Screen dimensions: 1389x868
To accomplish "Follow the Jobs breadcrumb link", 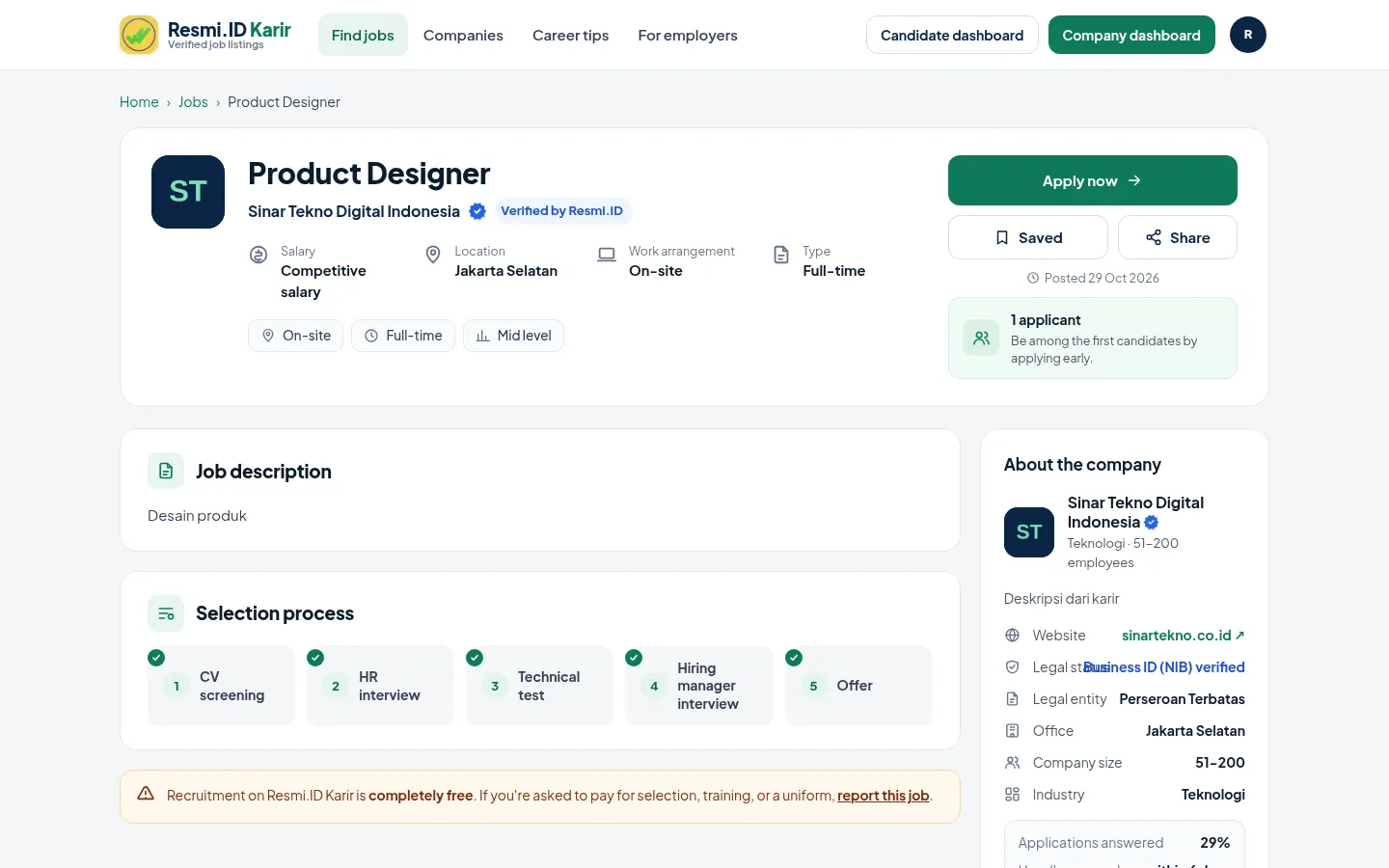I will point(193,102).
